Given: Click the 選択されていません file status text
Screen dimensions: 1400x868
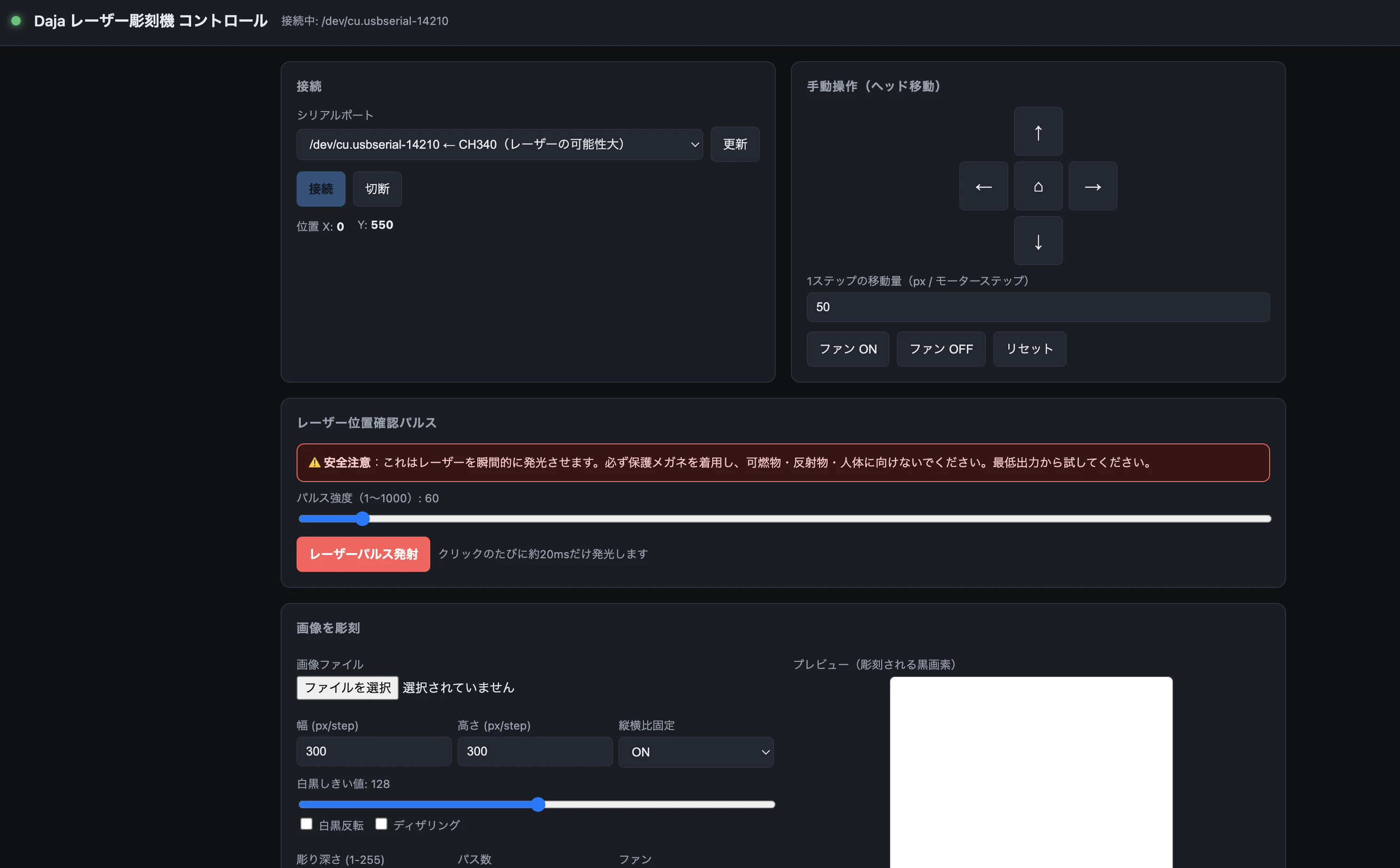Looking at the screenshot, I should point(458,688).
